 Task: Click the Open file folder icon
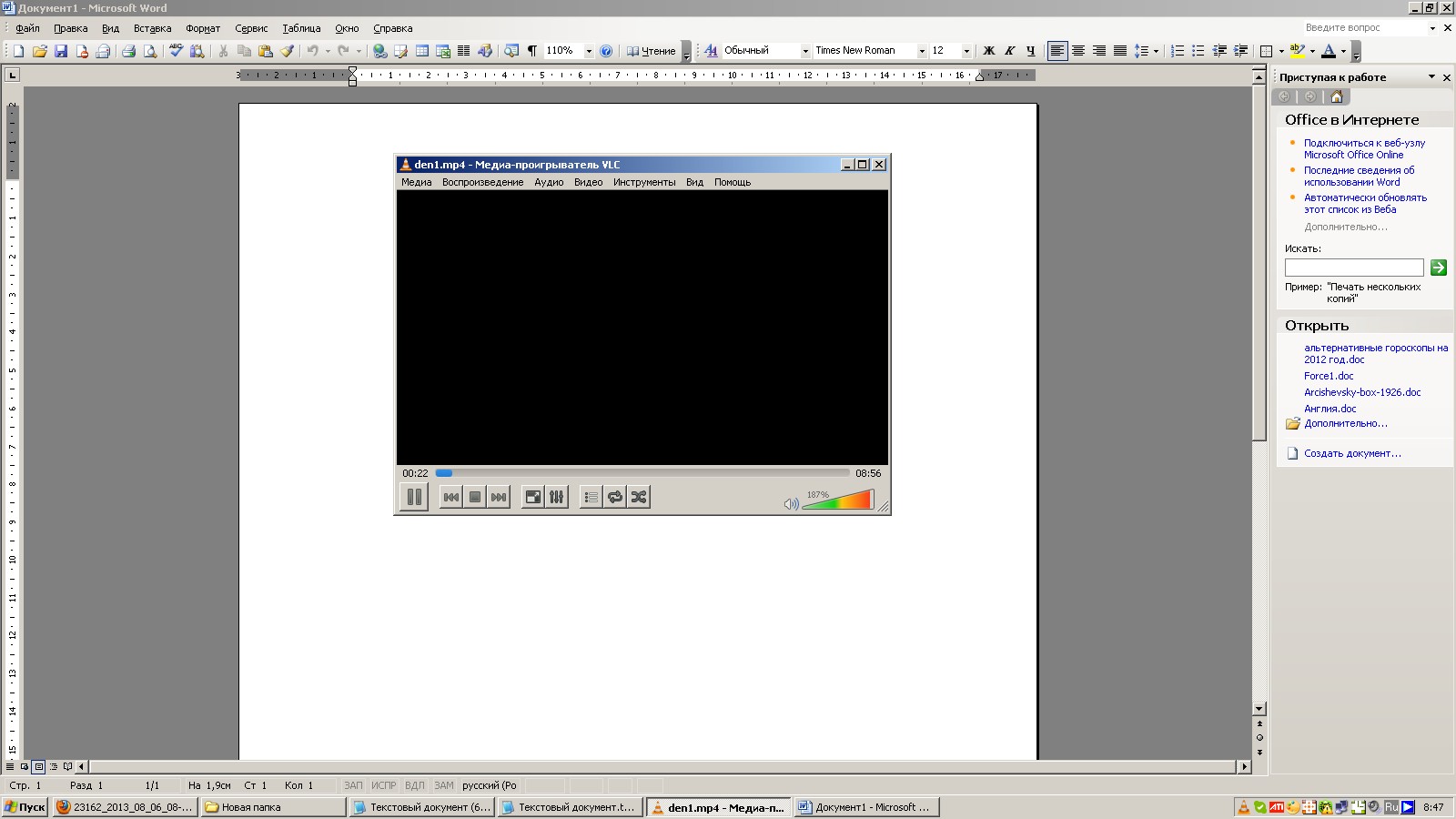tap(39, 51)
